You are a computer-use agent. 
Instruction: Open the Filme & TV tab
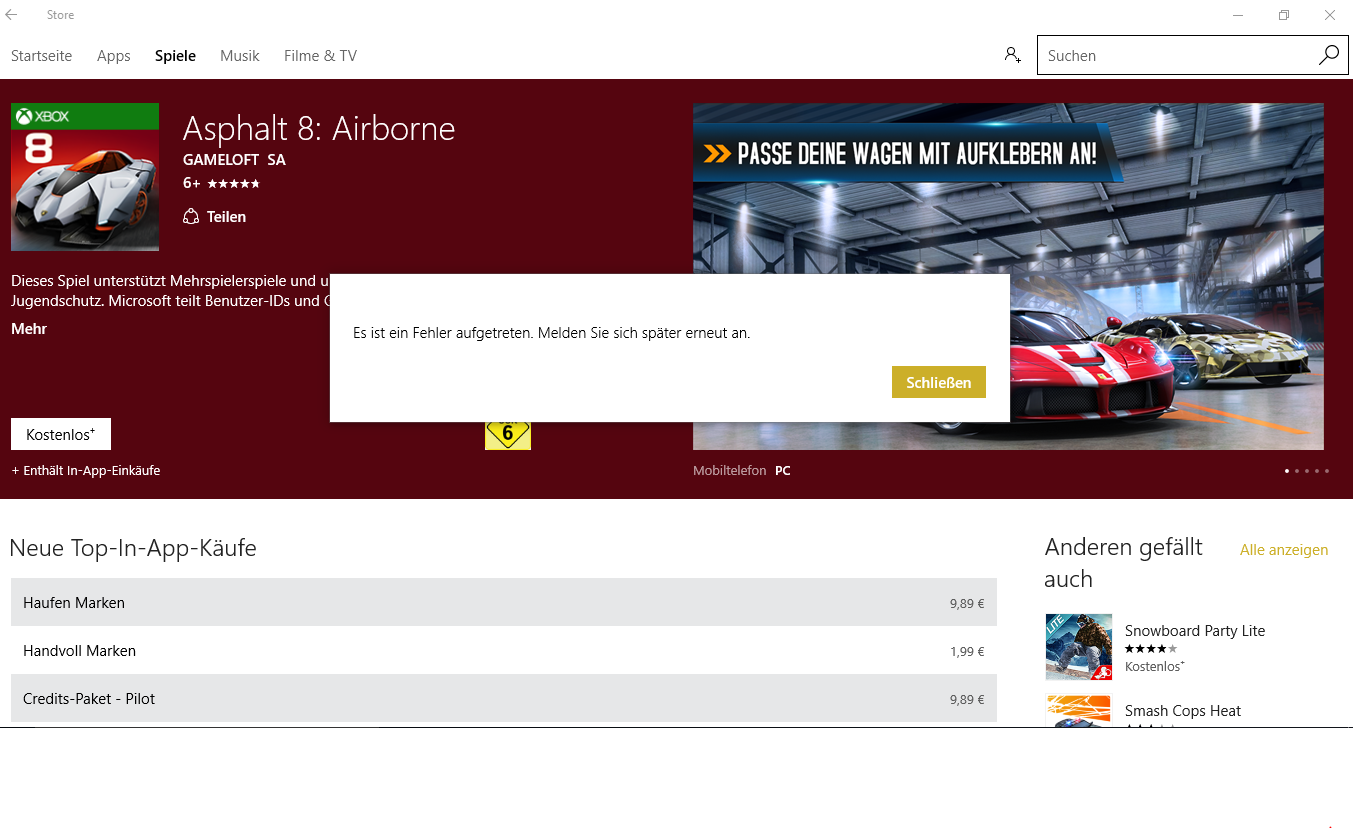tap(320, 56)
